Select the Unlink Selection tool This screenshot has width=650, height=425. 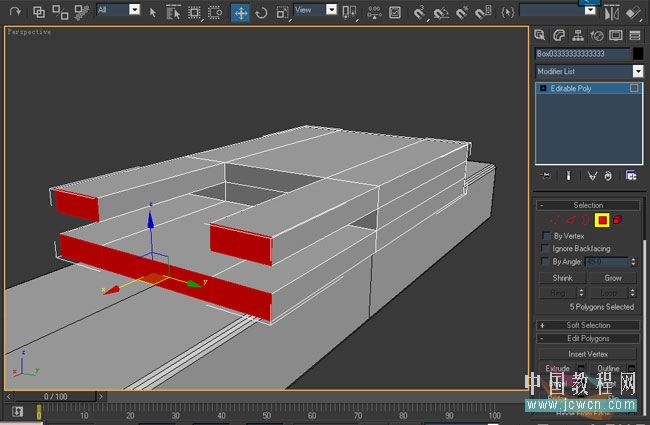(60, 12)
